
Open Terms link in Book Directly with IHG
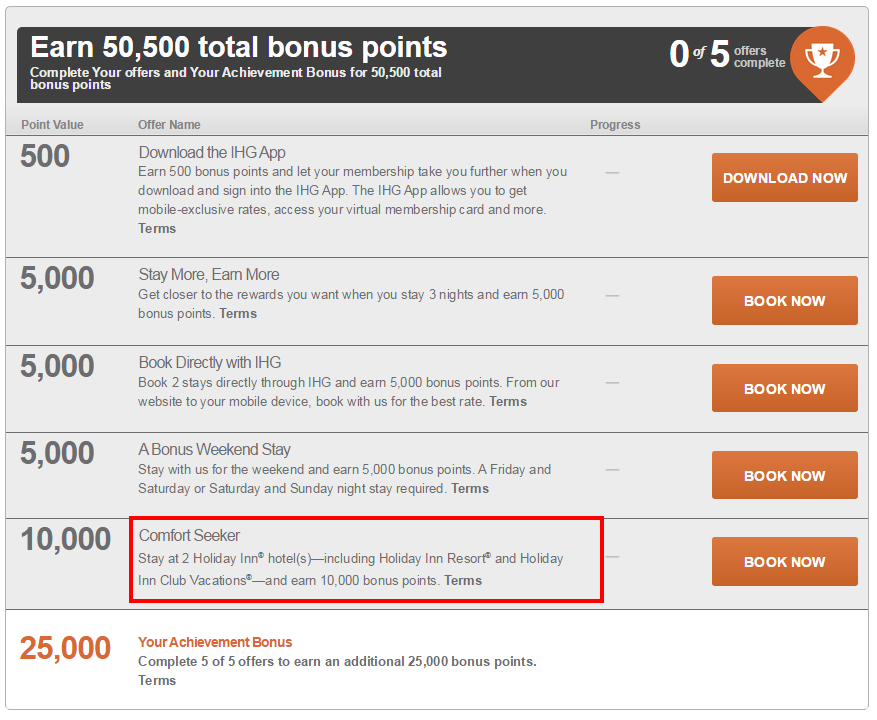[x=508, y=401]
